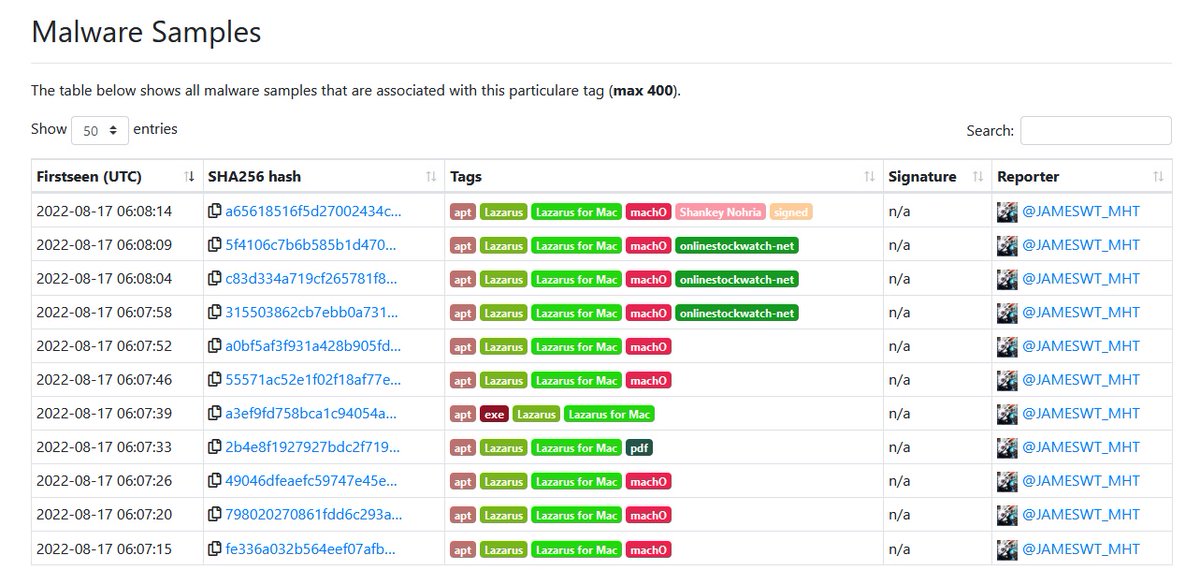Viewport: 1200px width, 570px height.
Task: Copy hash fe336a032b564eef07afb icon
Action: click(x=214, y=550)
